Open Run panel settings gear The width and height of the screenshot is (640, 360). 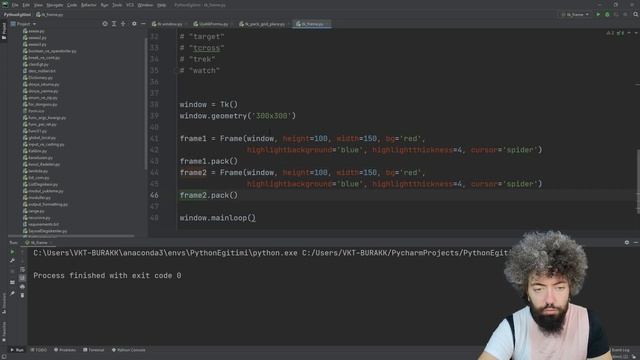tap(627, 242)
